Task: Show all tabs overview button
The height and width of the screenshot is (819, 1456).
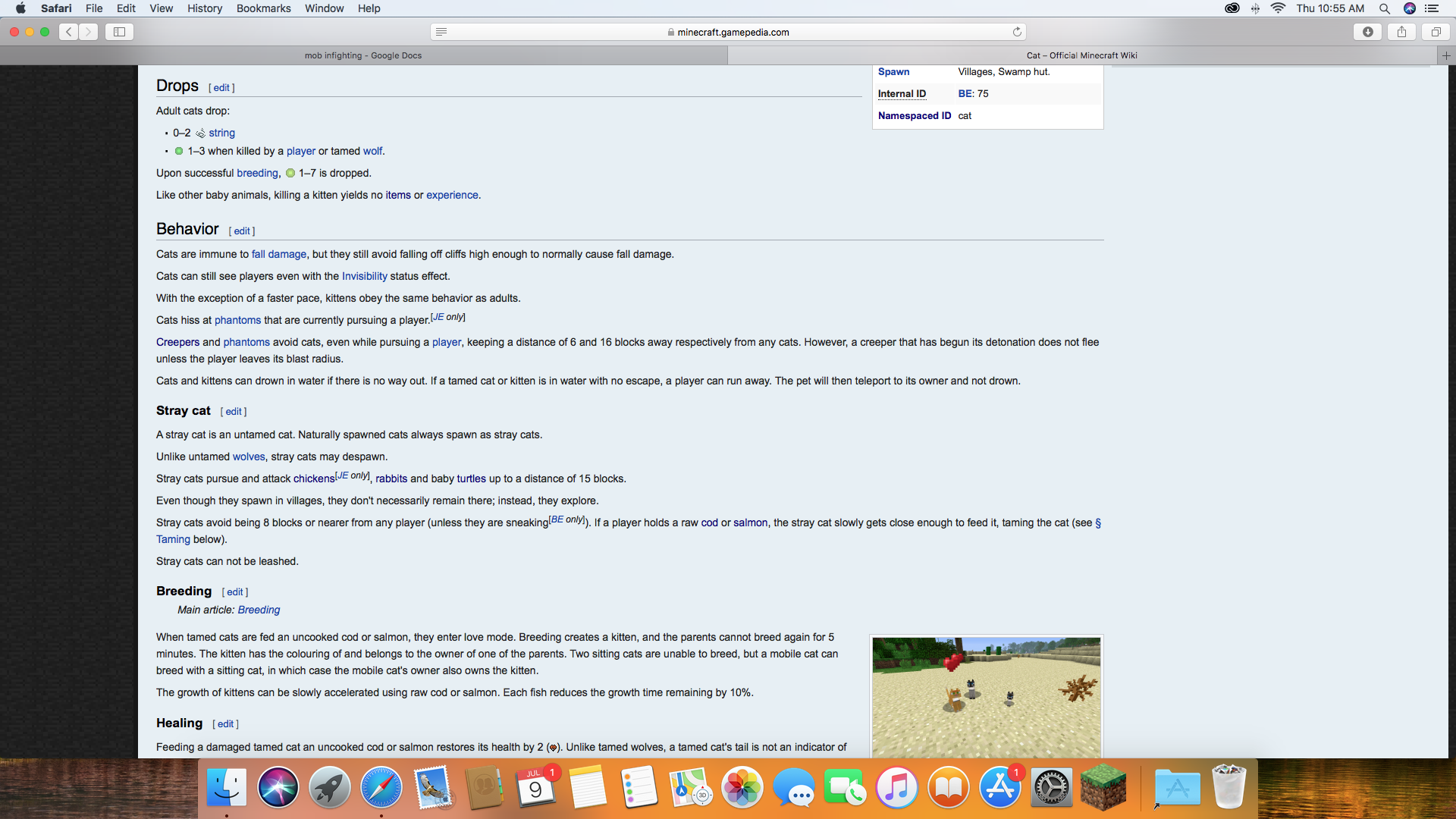Action: [x=1436, y=32]
